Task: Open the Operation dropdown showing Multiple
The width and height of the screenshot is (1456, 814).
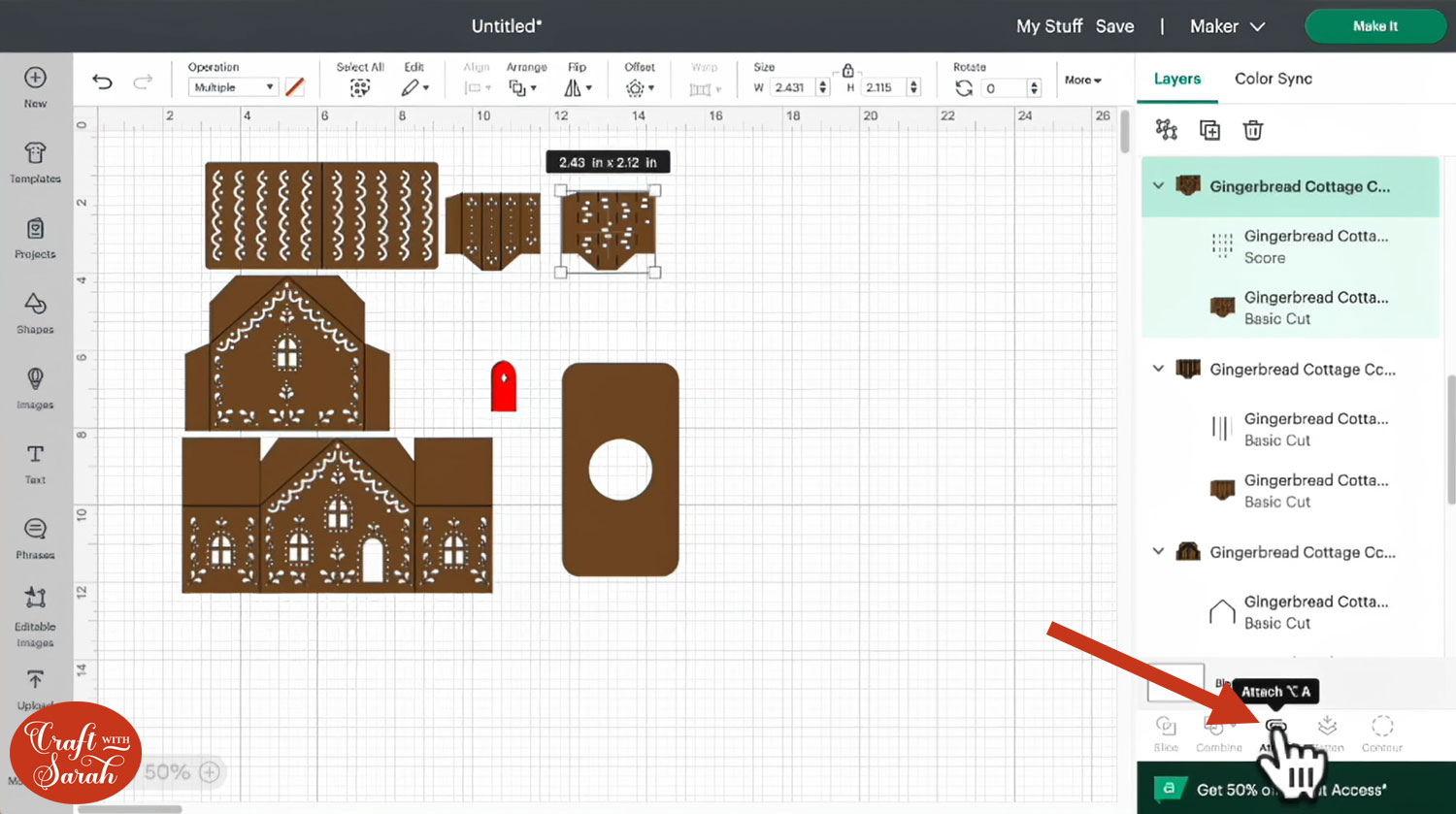Action: [x=233, y=87]
